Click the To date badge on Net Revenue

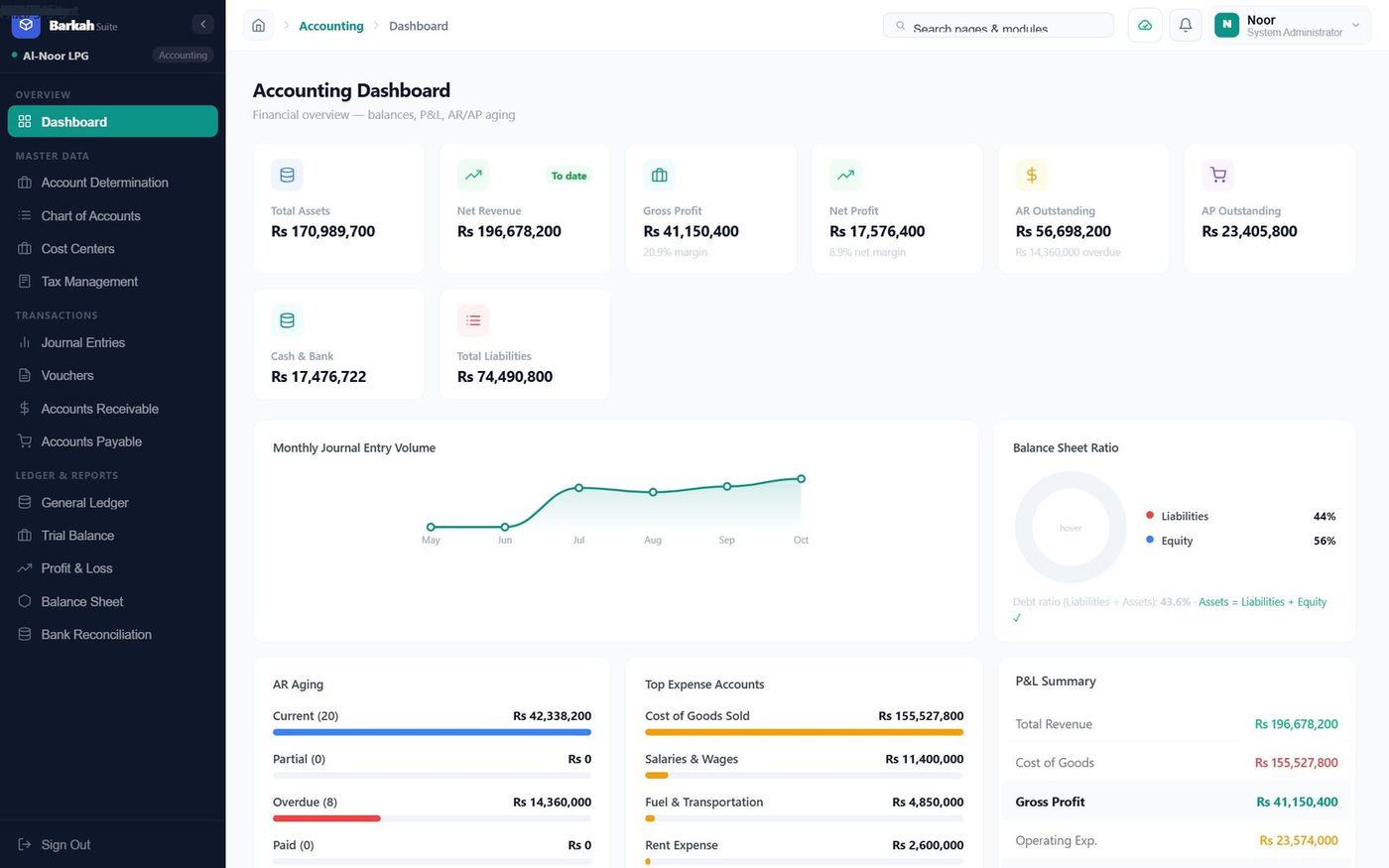pyautogui.click(x=568, y=176)
